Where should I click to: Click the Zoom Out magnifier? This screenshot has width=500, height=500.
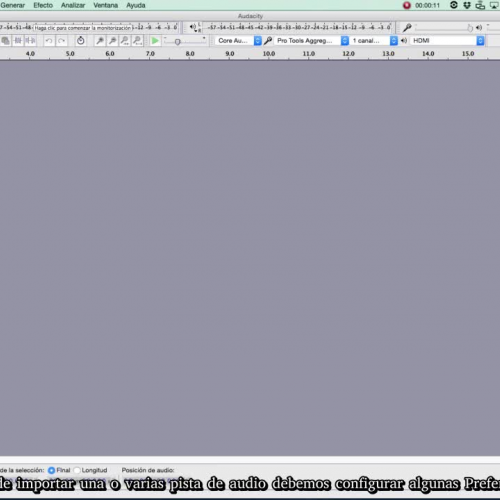(112, 41)
